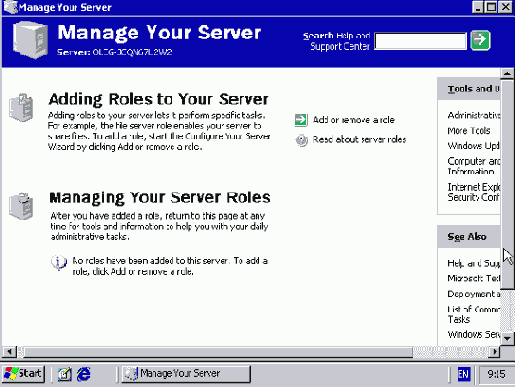Click the Manage Your Server taskbar button

click(x=186, y=374)
